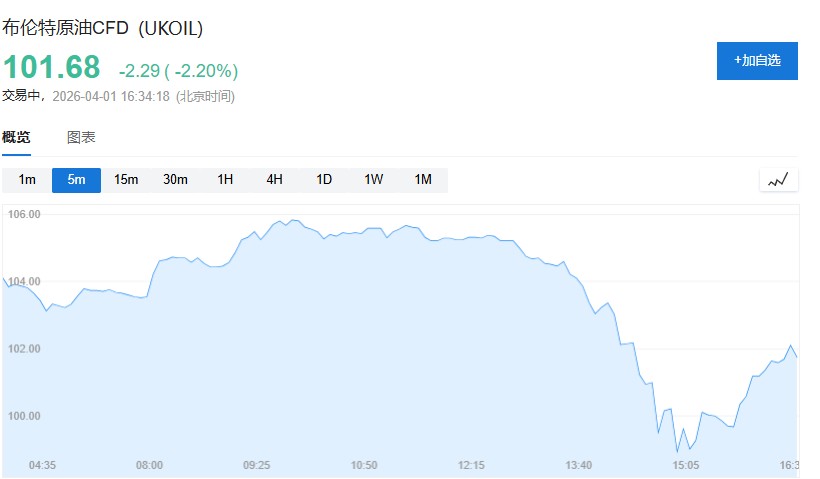
Task: Click the 13:40 time axis label
Action: [x=578, y=465]
